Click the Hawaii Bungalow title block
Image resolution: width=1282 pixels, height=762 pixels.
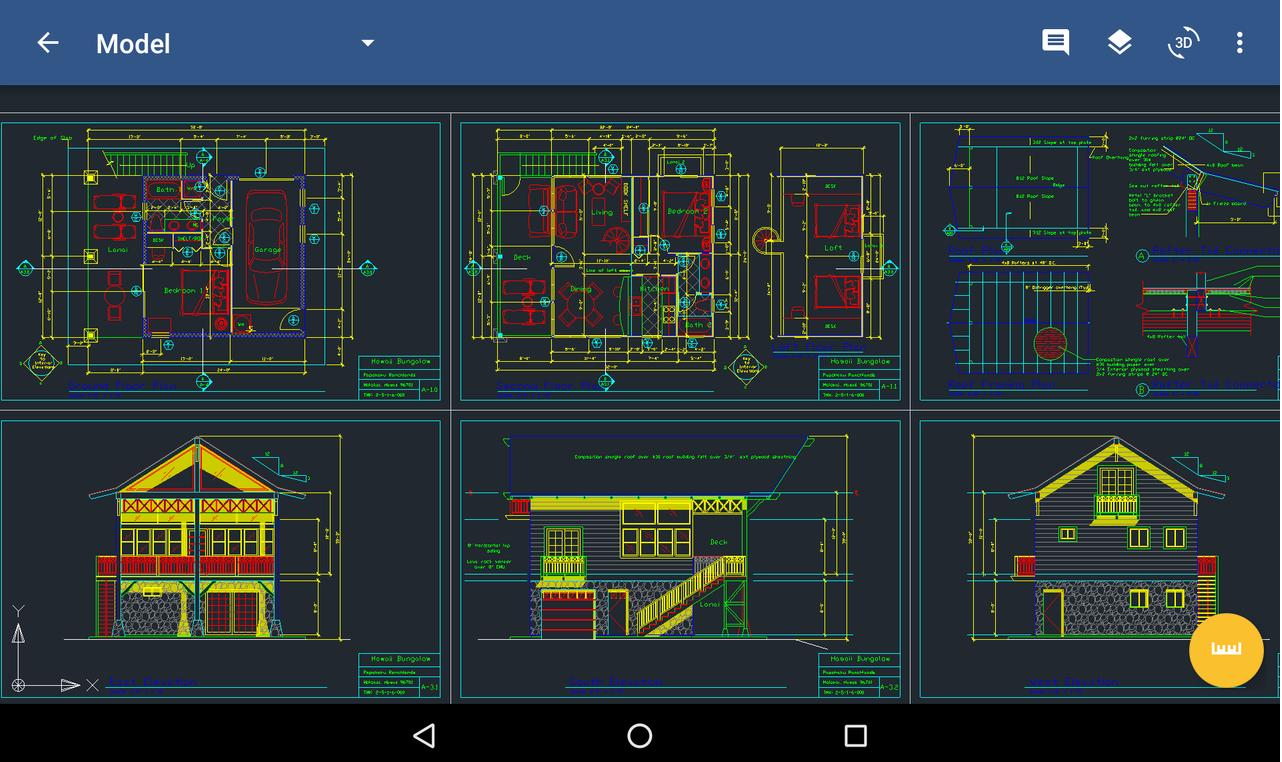[x=398, y=361]
